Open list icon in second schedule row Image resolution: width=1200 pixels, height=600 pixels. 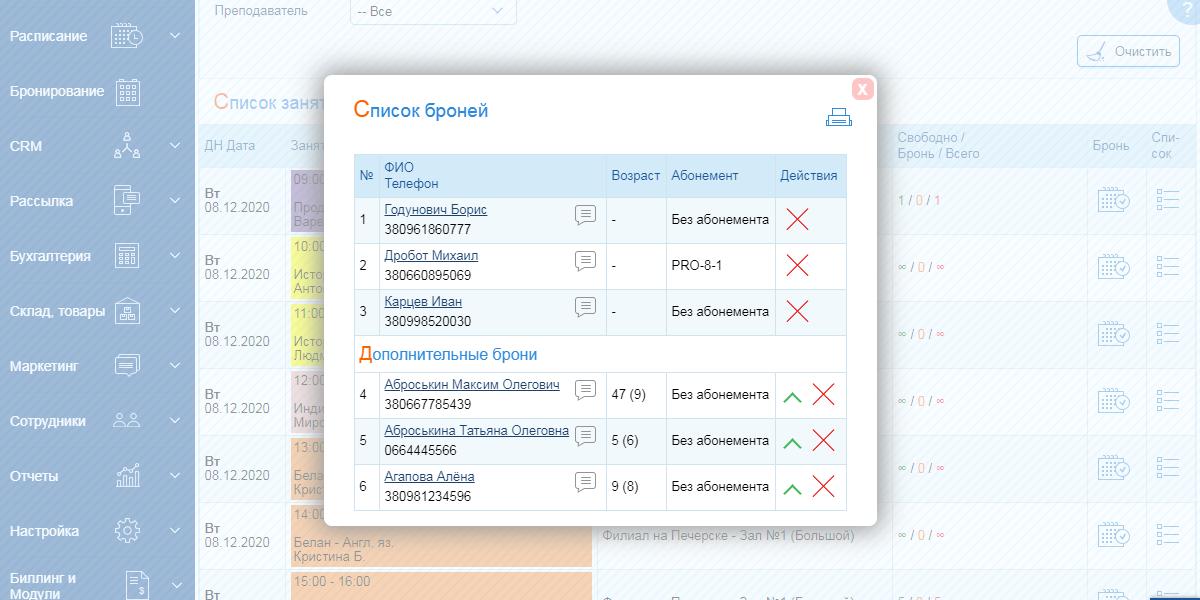(x=1167, y=266)
